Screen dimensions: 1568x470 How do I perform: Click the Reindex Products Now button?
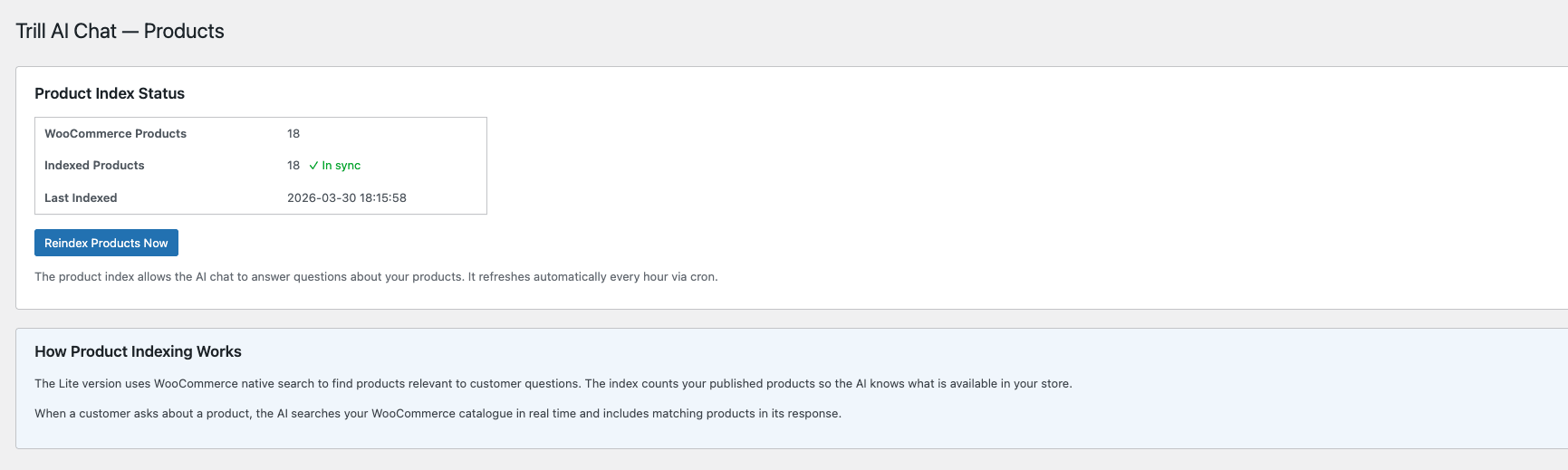coord(106,243)
